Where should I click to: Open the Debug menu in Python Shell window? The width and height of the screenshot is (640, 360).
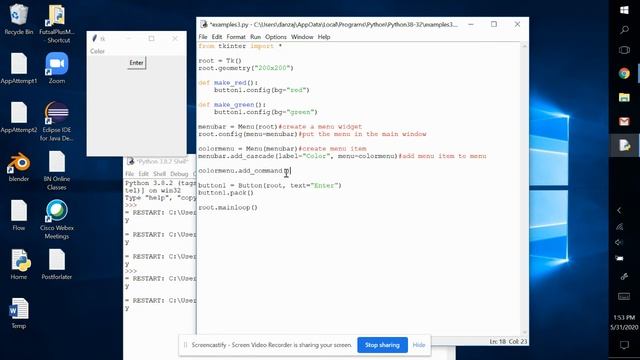point(179,174)
